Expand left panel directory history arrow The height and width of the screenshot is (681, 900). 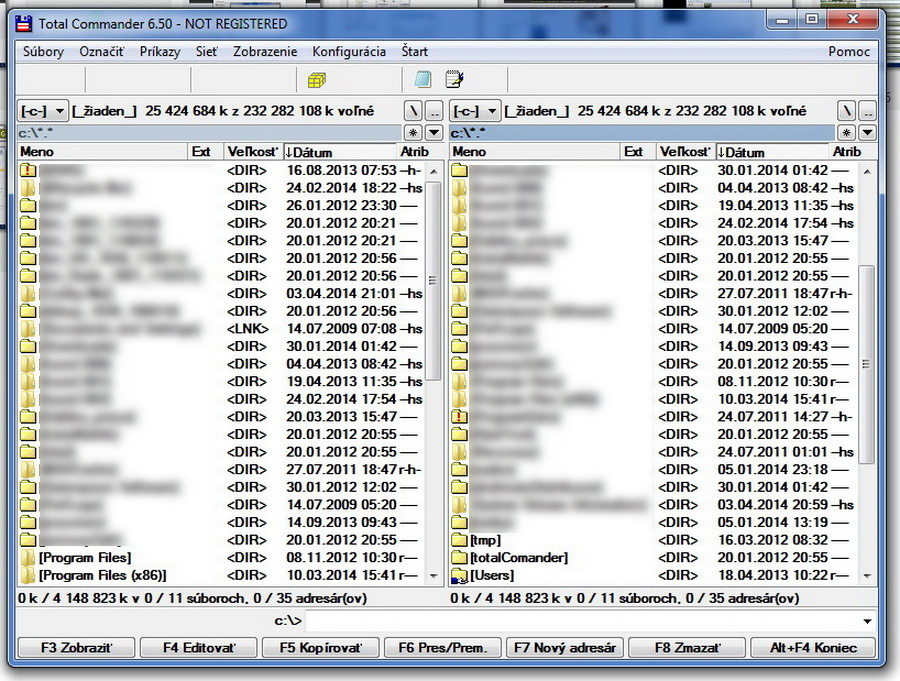(435, 133)
